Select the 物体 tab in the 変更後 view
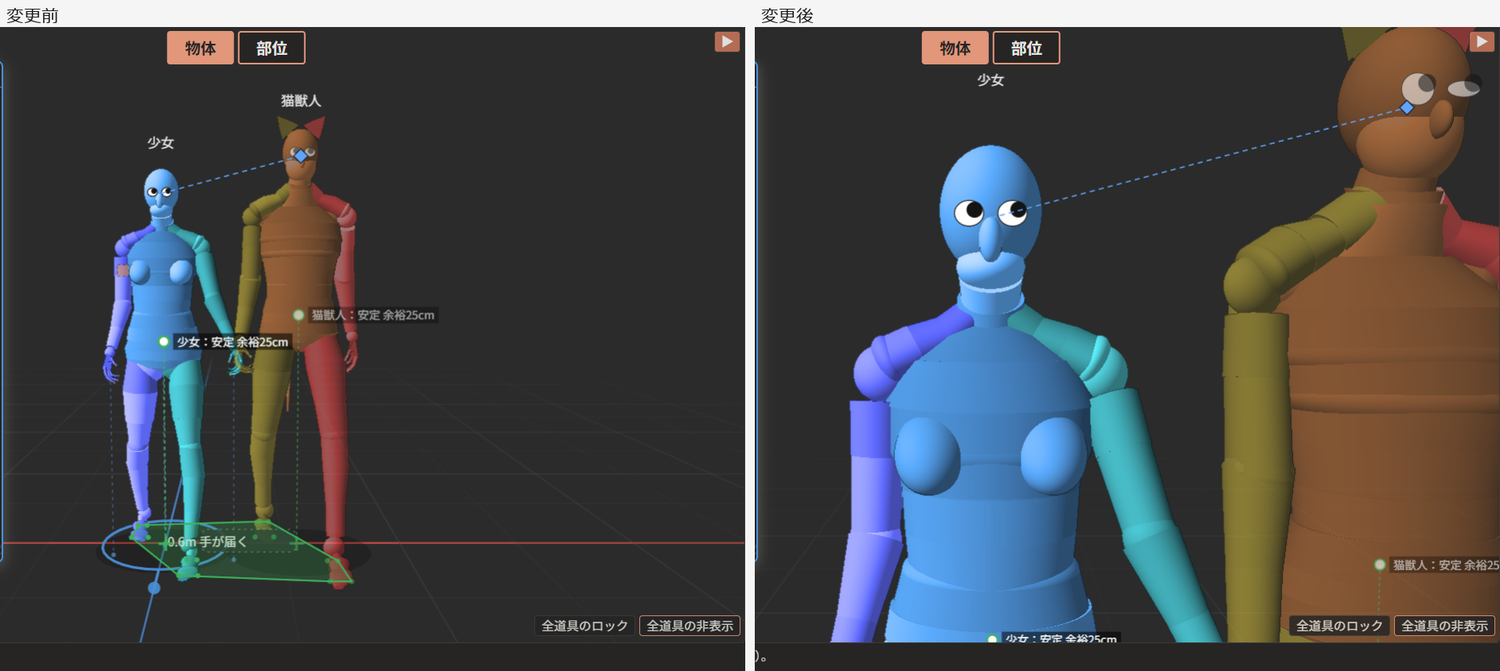Image resolution: width=1500 pixels, height=671 pixels. (x=955, y=48)
